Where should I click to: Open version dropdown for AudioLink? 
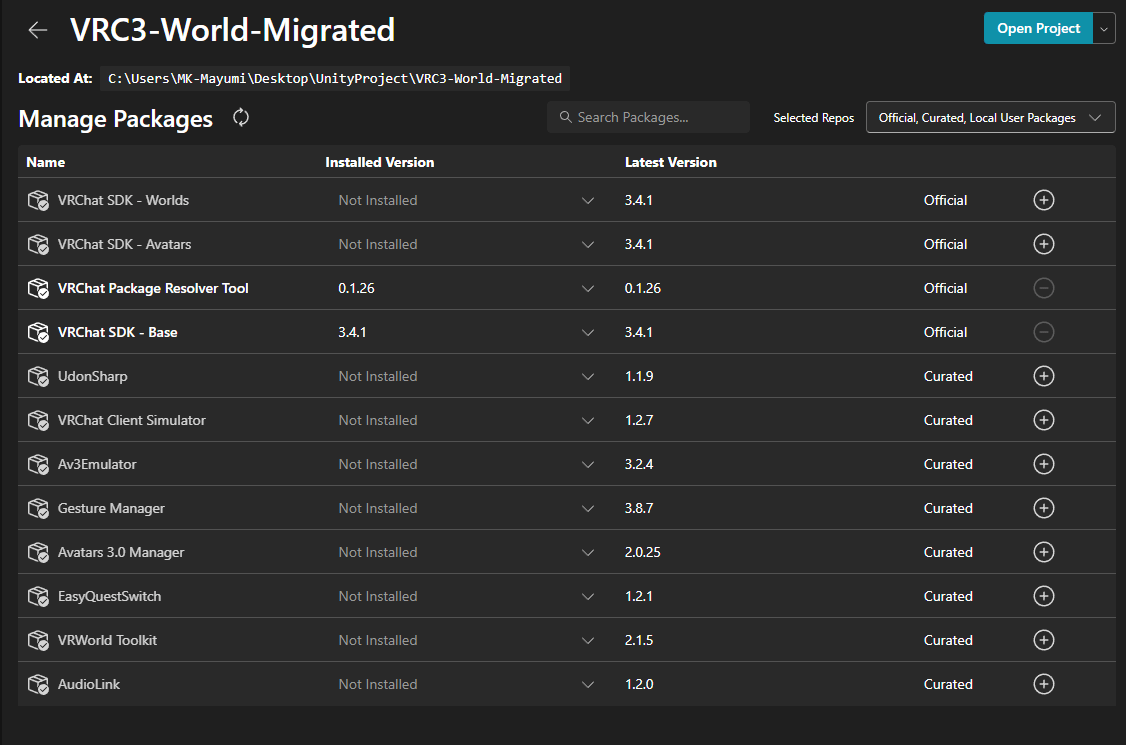click(x=587, y=685)
